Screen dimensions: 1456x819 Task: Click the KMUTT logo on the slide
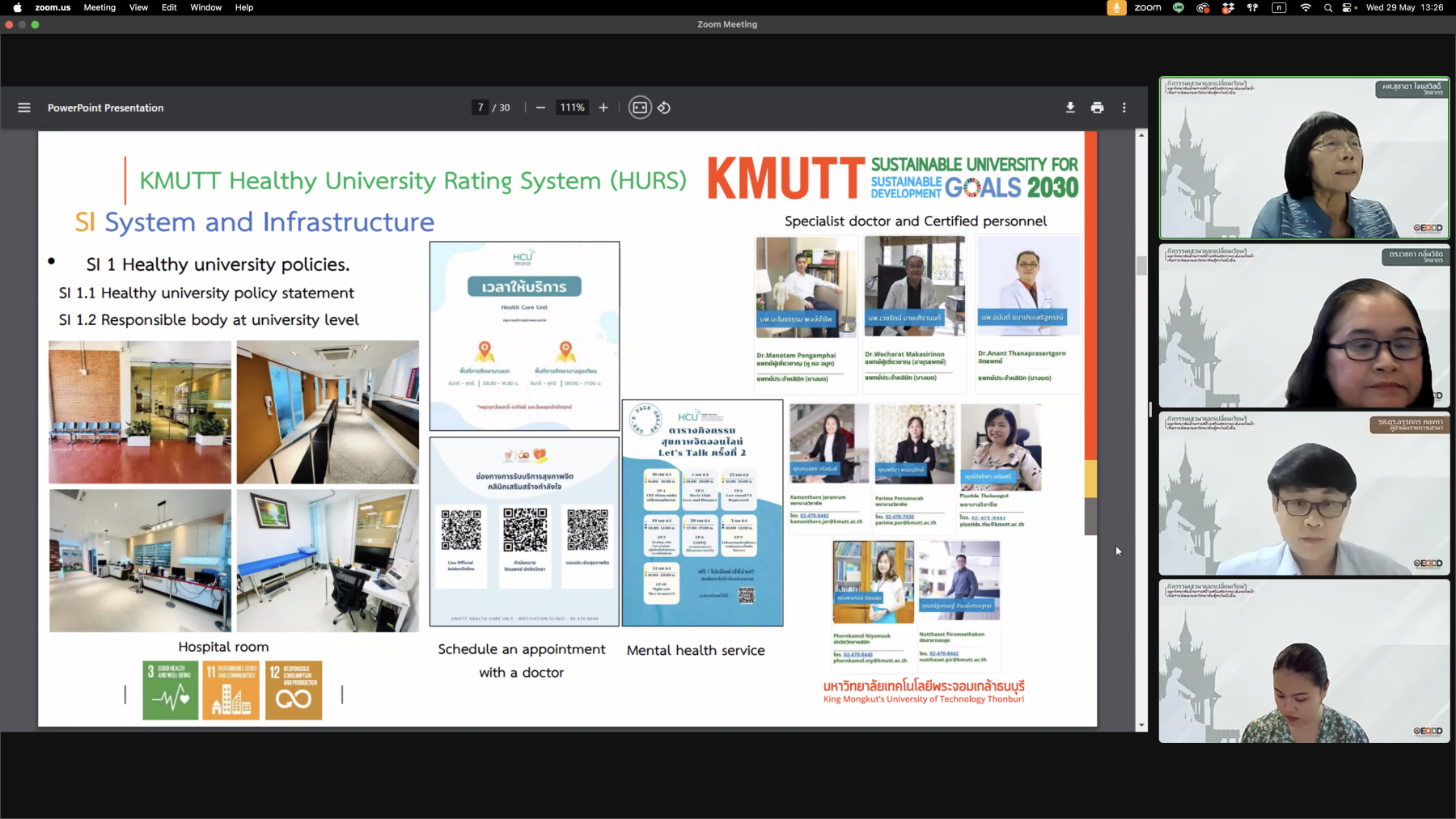[785, 178]
